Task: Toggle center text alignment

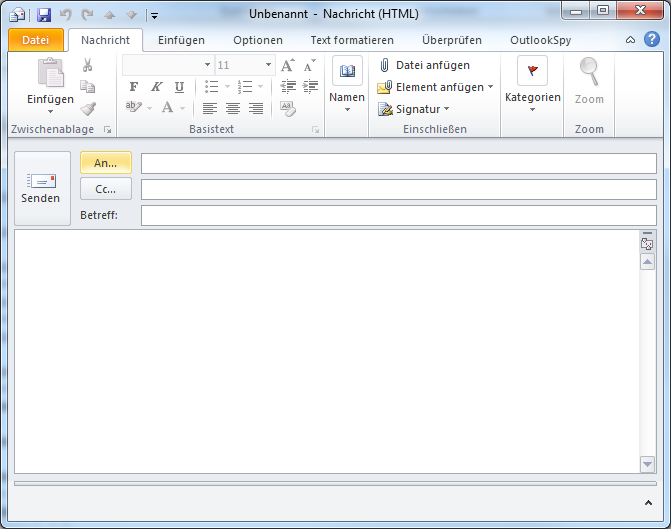Action: point(233,108)
